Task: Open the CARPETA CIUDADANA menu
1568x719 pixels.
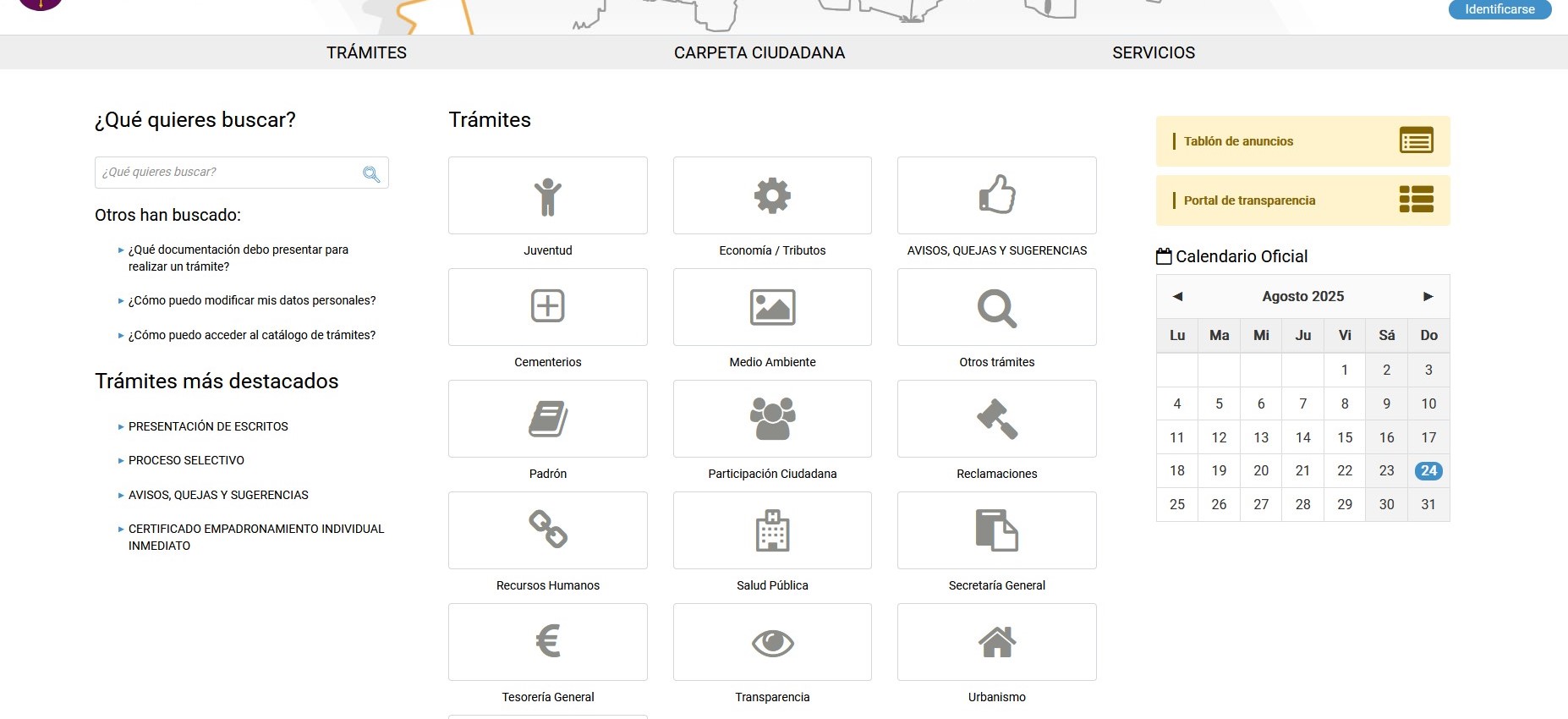Action: (759, 52)
